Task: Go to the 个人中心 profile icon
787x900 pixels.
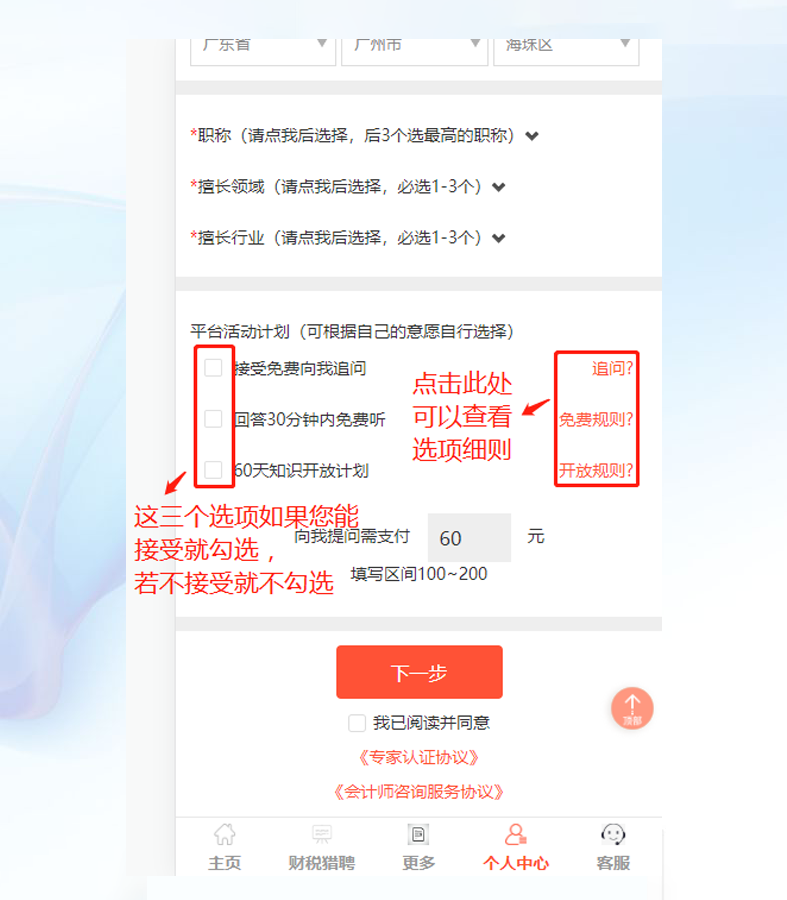Action: point(515,835)
